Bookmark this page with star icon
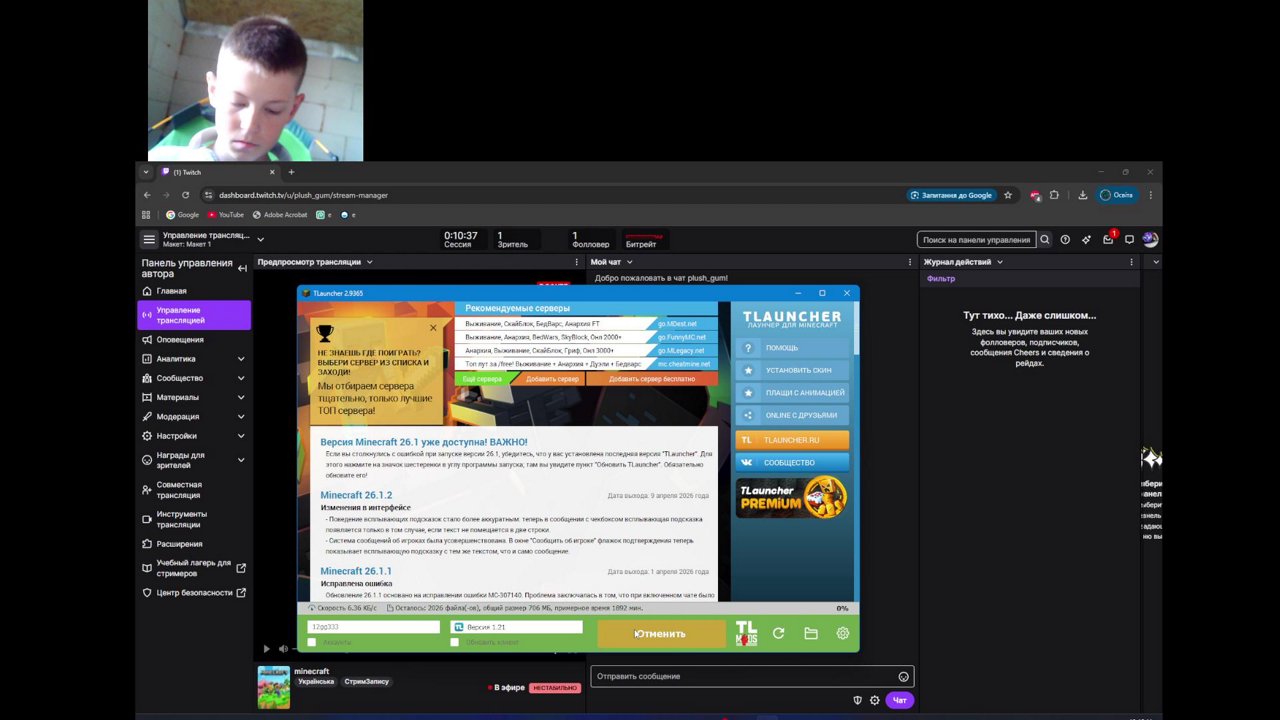 click(1008, 195)
